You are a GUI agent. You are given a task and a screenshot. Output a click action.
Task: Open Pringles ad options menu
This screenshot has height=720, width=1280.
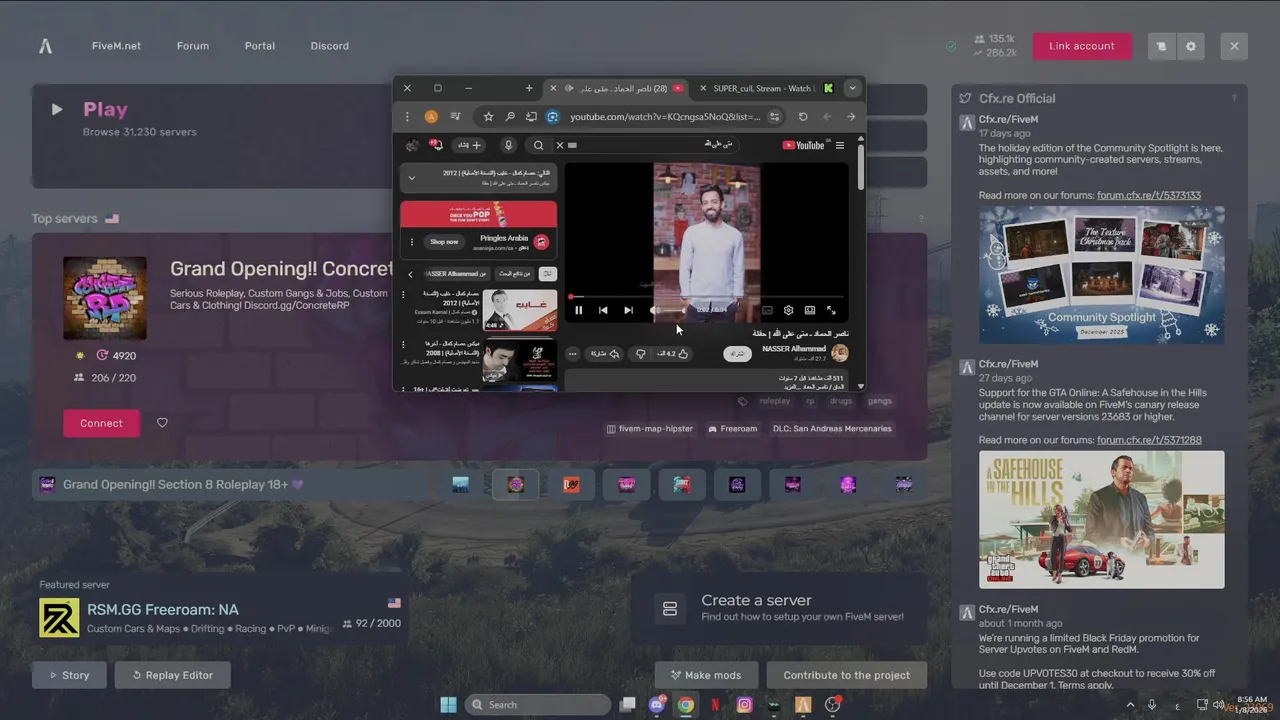point(411,242)
